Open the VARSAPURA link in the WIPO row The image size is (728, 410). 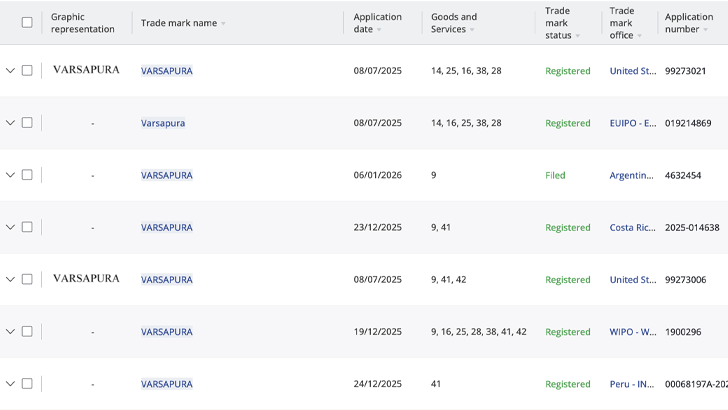(x=167, y=332)
